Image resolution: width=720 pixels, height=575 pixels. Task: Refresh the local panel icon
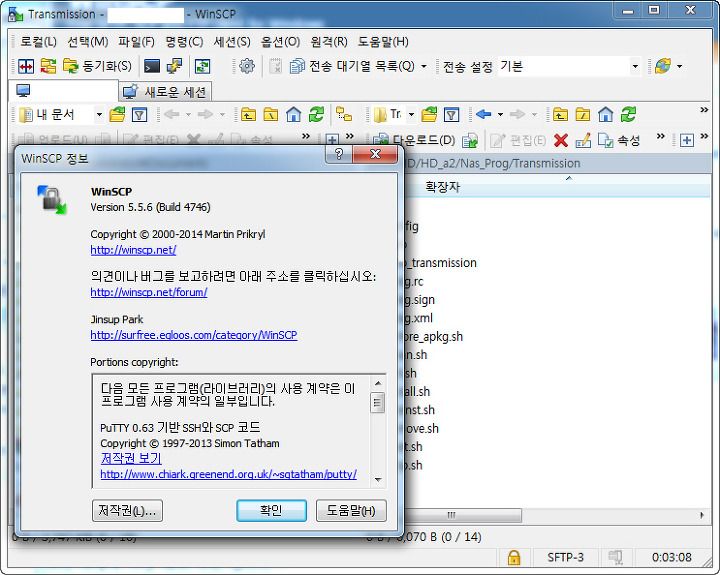pos(316,114)
